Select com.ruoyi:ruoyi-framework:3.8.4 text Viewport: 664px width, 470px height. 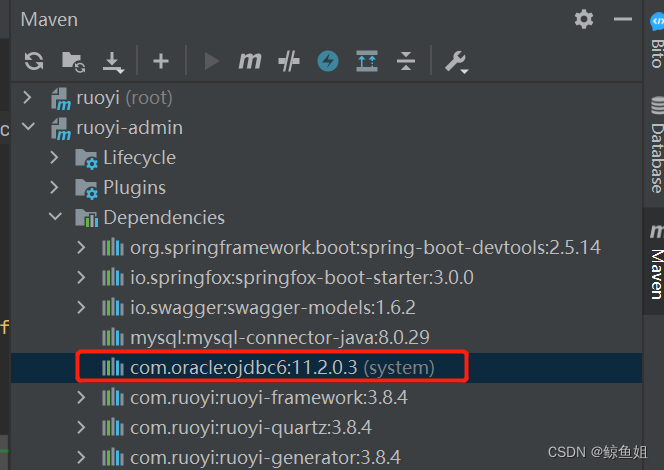point(268,398)
